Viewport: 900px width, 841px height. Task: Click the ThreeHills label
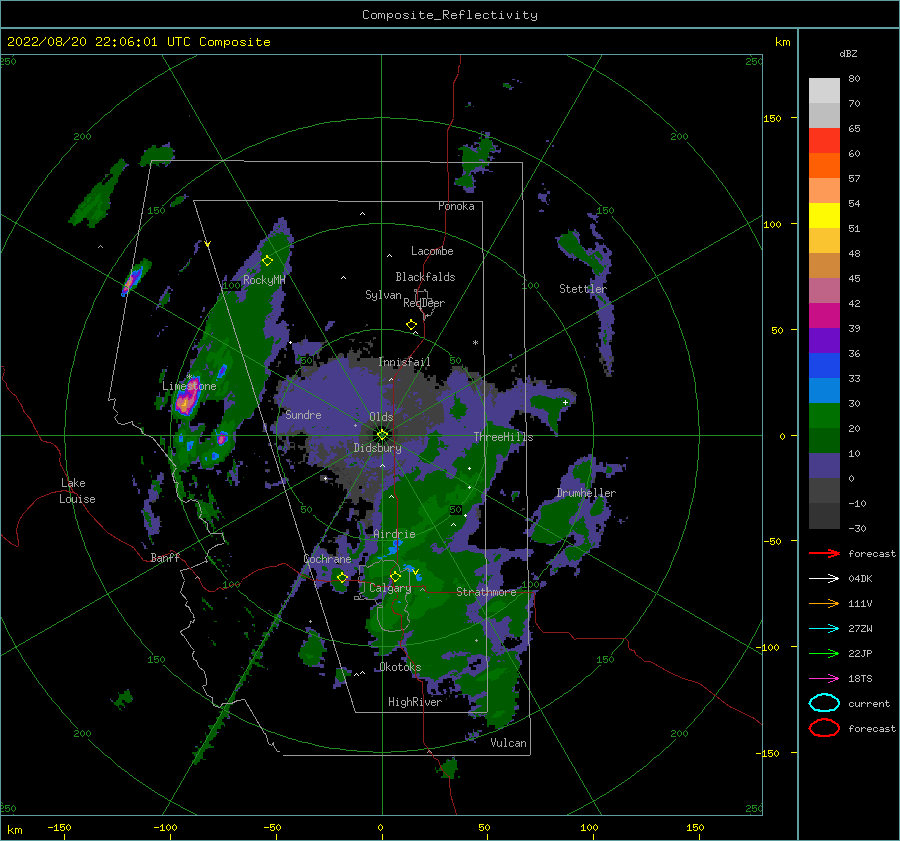(503, 437)
